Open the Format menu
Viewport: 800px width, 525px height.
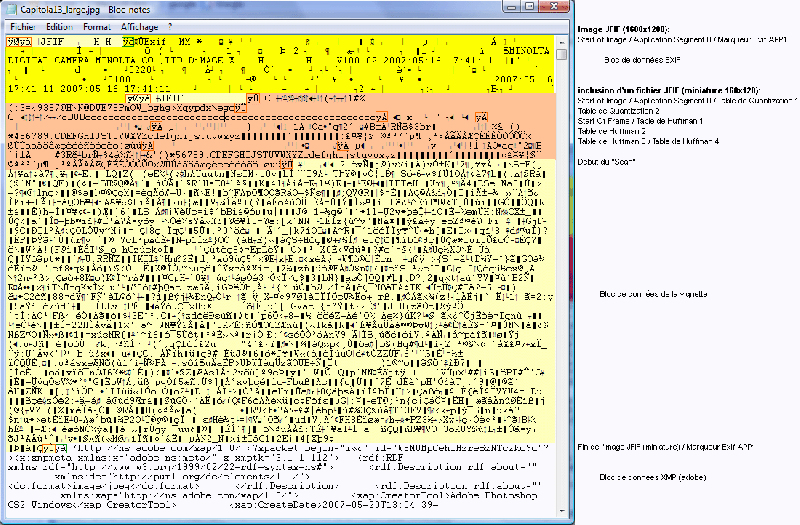point(97,27)
